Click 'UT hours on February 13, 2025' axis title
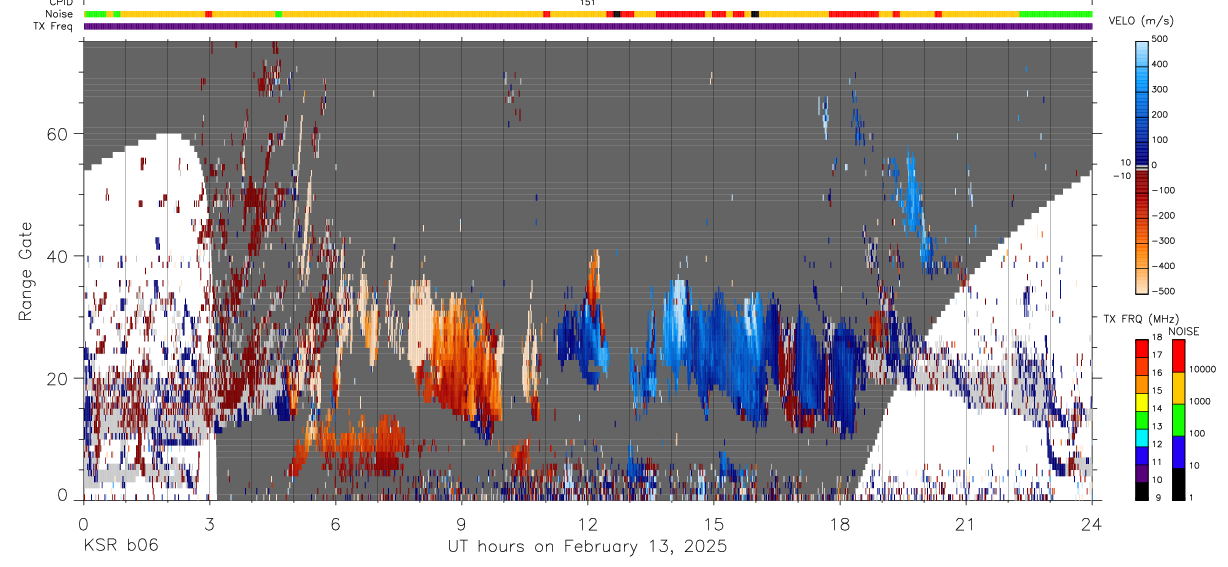1228x567 pixels. tap(588, 547)
